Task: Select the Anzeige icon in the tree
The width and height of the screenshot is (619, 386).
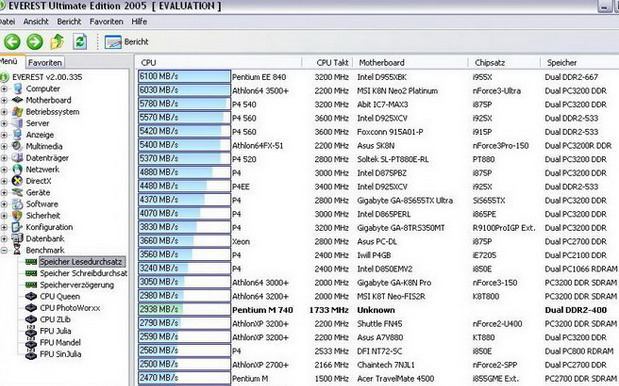Action: tap(18, 135)
